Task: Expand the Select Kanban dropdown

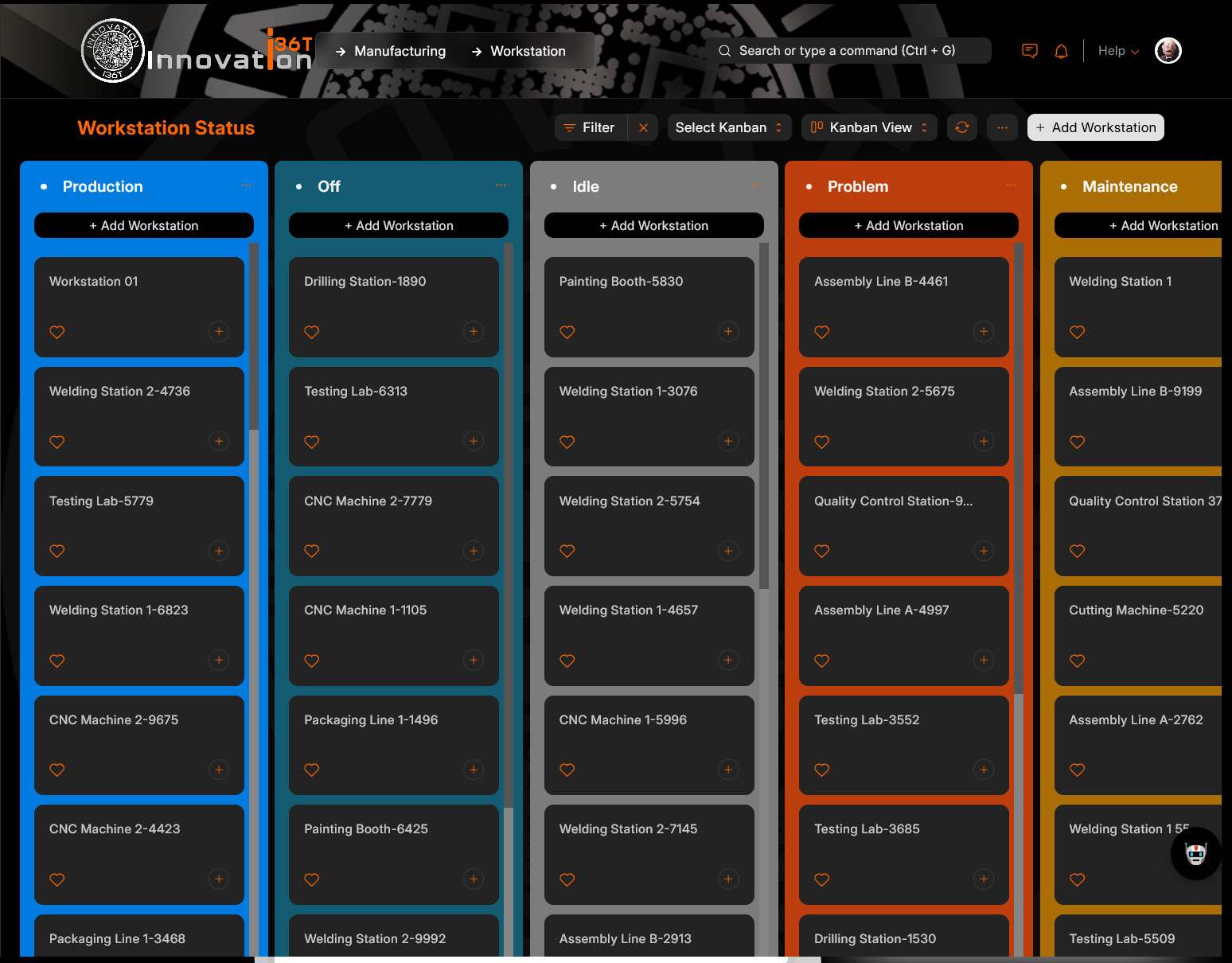Action: tap(728, 127)
